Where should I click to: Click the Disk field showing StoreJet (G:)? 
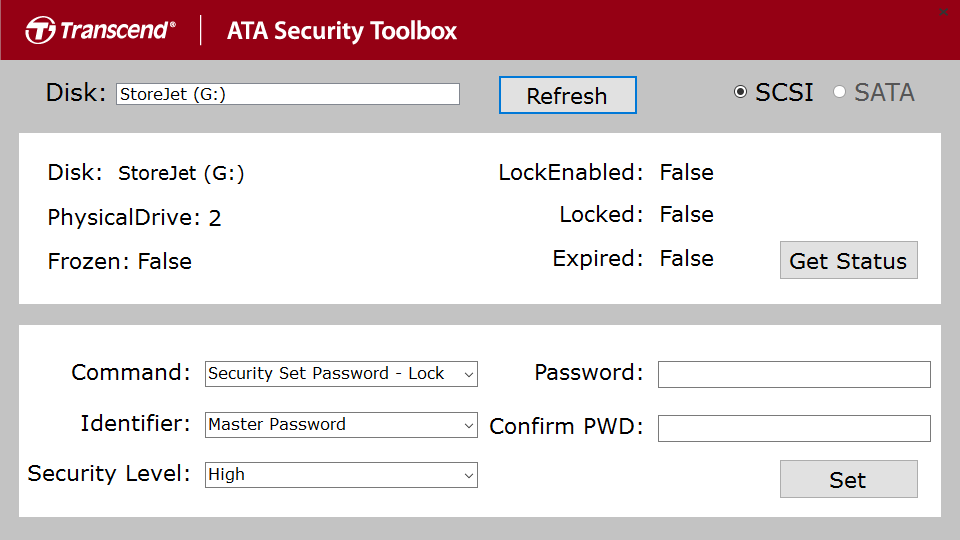[x=288, y=94]
